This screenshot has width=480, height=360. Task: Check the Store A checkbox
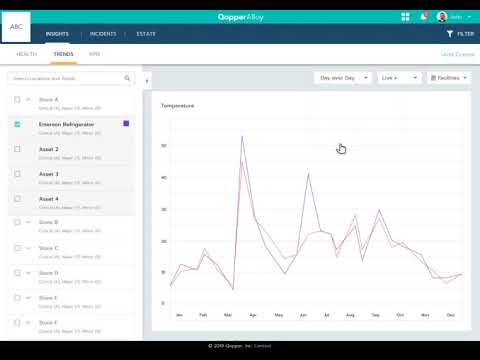click(17, 99)
